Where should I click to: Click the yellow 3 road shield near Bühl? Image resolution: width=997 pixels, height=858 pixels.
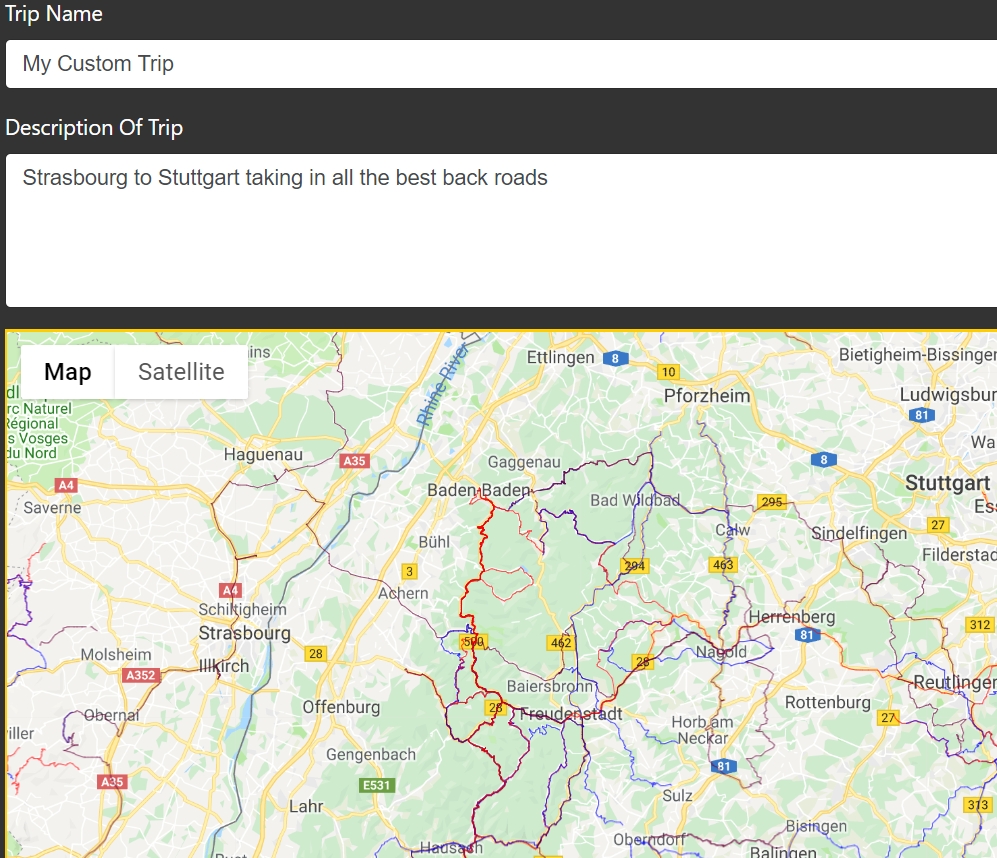408,572
